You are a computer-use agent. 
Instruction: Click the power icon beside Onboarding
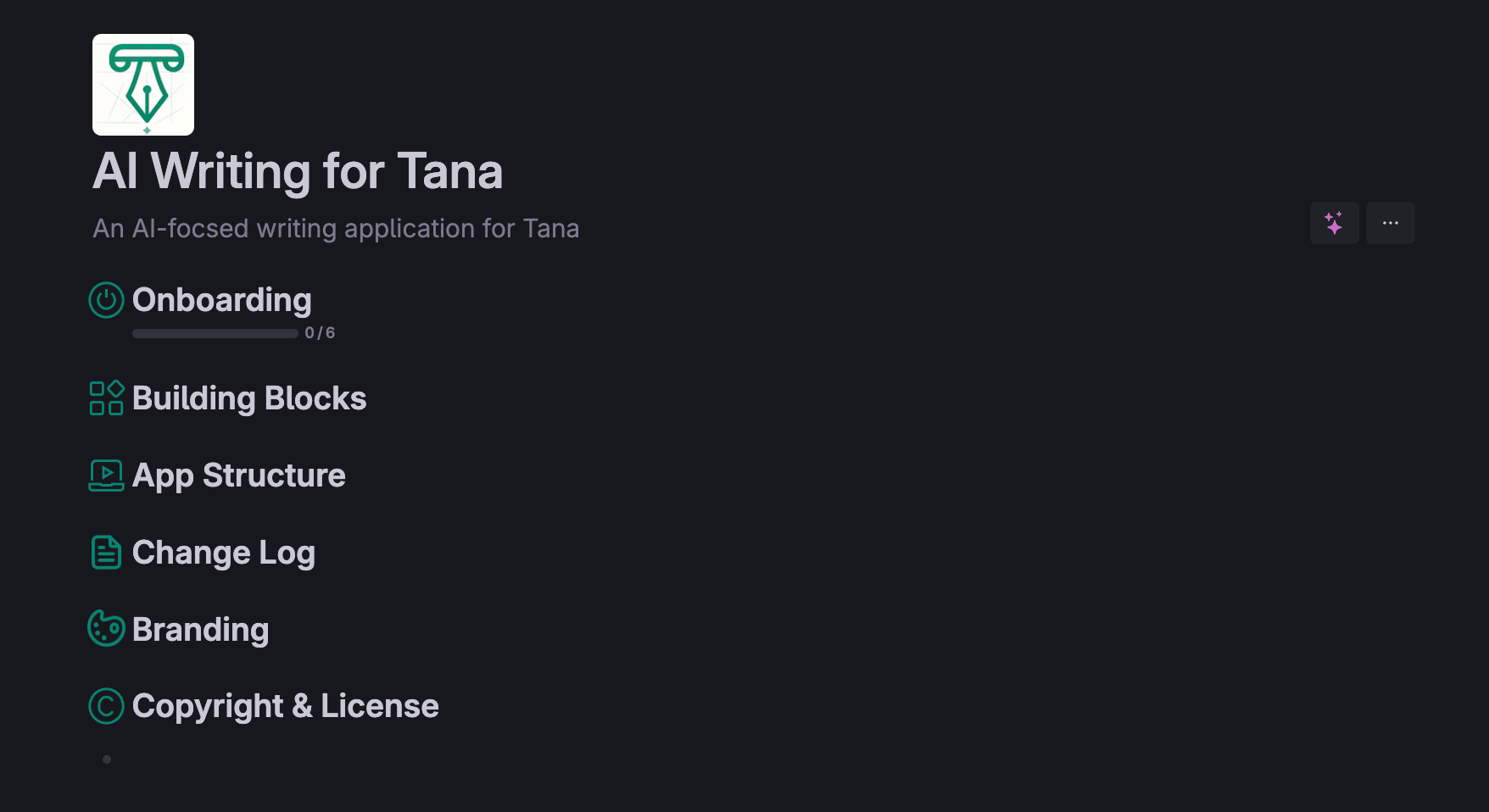point(106,300)
